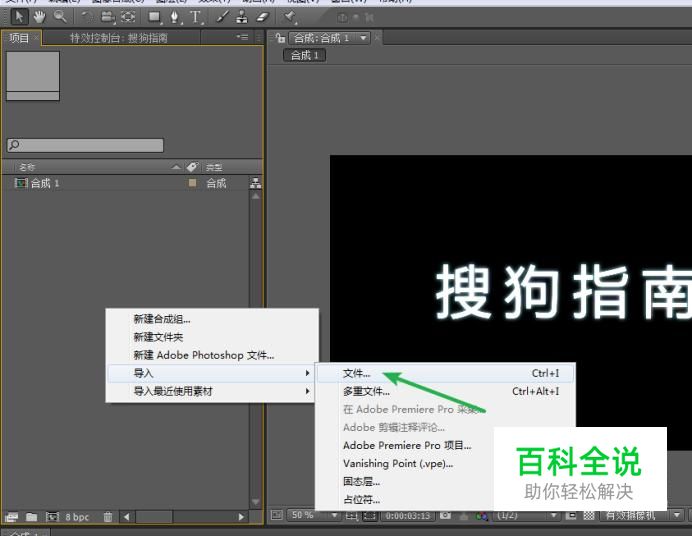Take snapshot with the camera icon
Viewport: 692px width, 536px height.
tap(446, 515)
